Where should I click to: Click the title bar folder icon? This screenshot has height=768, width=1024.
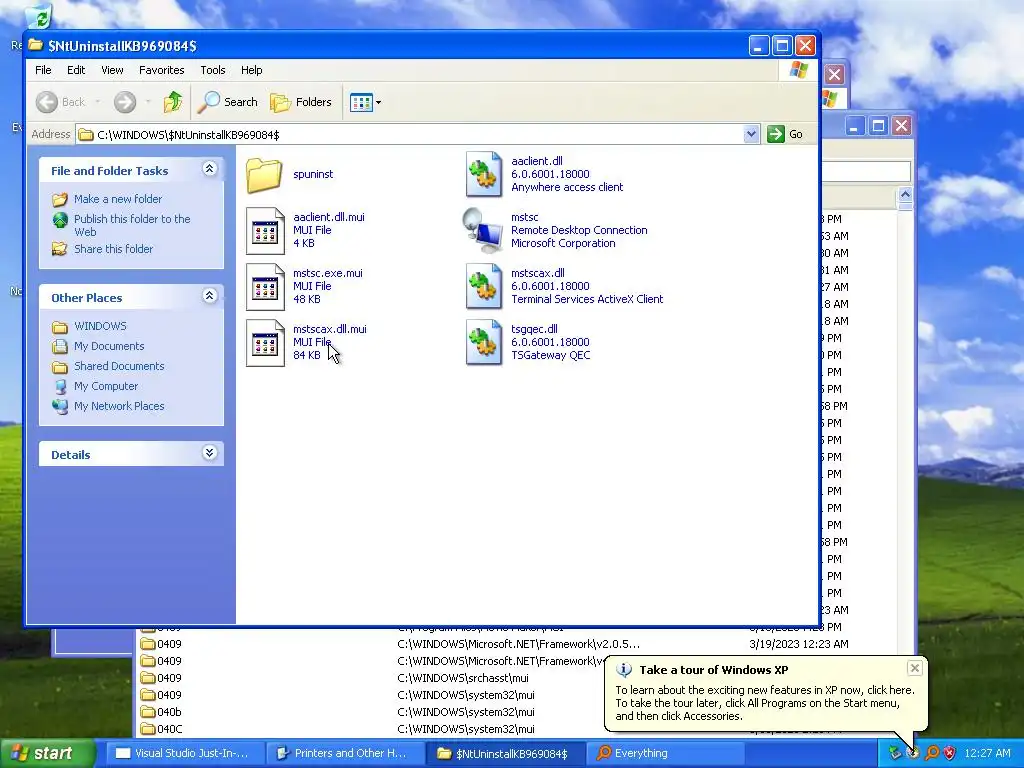[x=35, y=45]
